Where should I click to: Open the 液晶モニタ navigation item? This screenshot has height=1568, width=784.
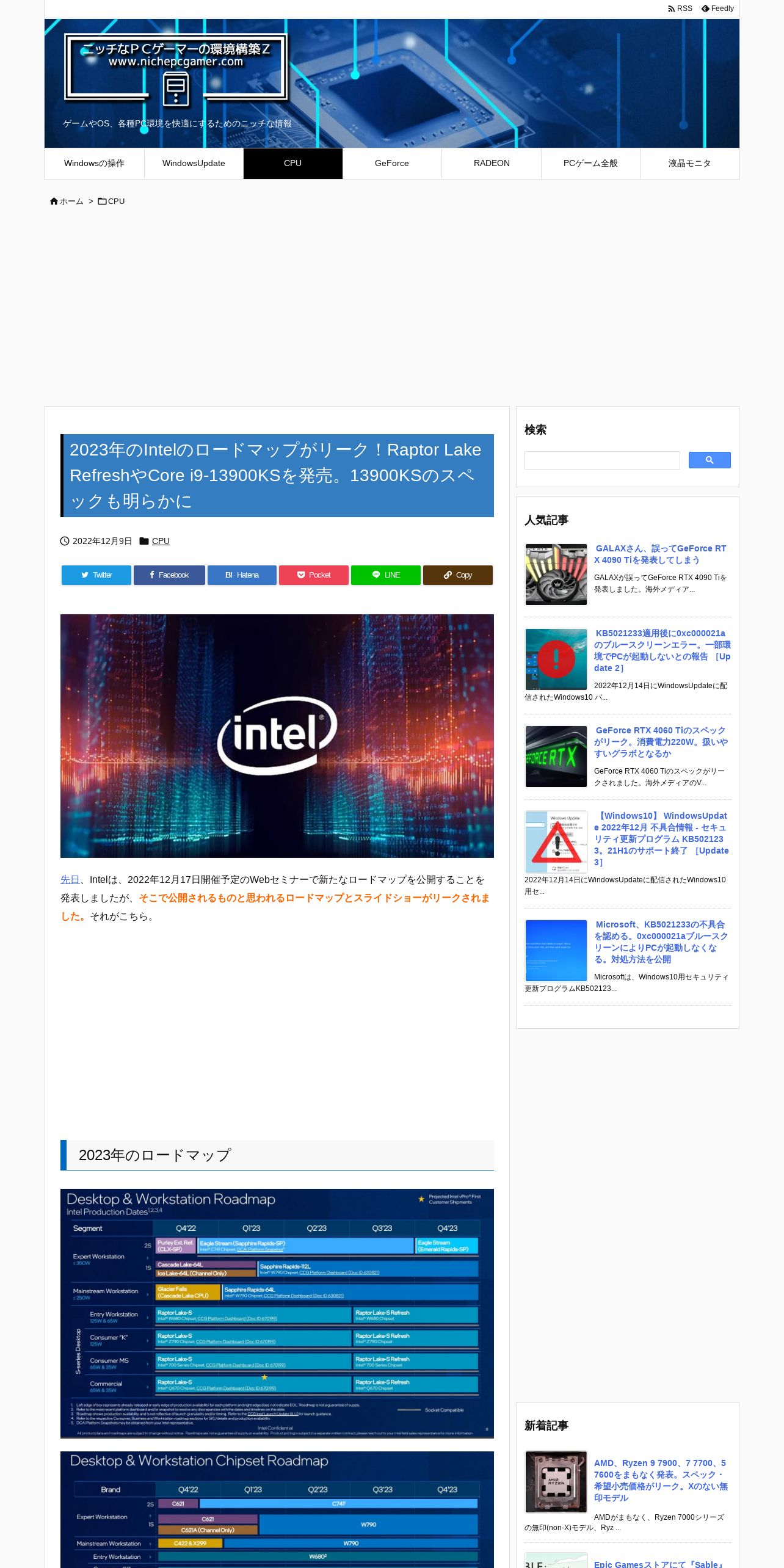[690, 164]
